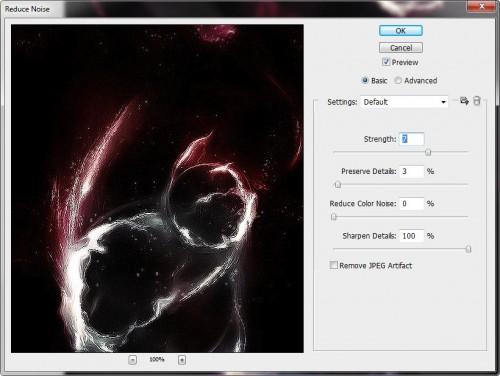Image resolution: width=500 pixels, height=376 pixels.
Task: Click the Strength value input field
Action: pyautogui.click(x=412, y=139)
